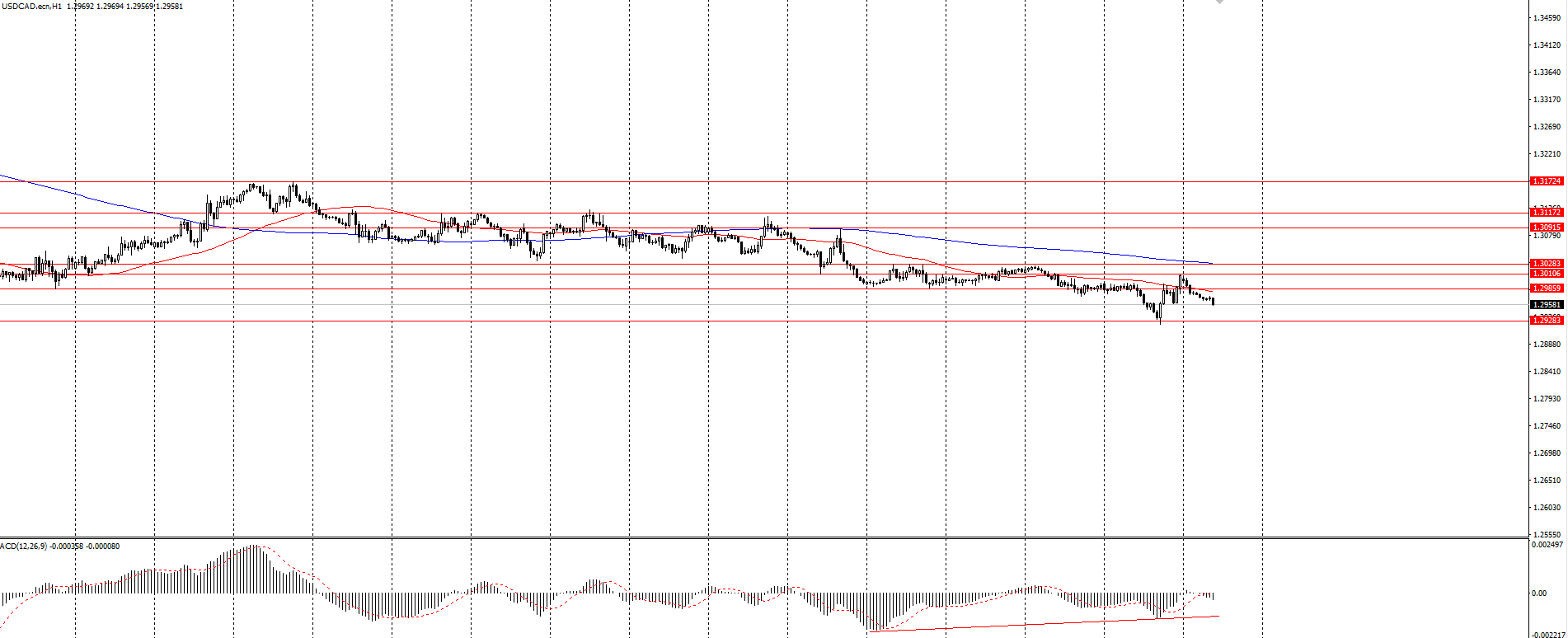Click the 1.28410 price axis value
1568x638 pixels.
click(1547, 372)
